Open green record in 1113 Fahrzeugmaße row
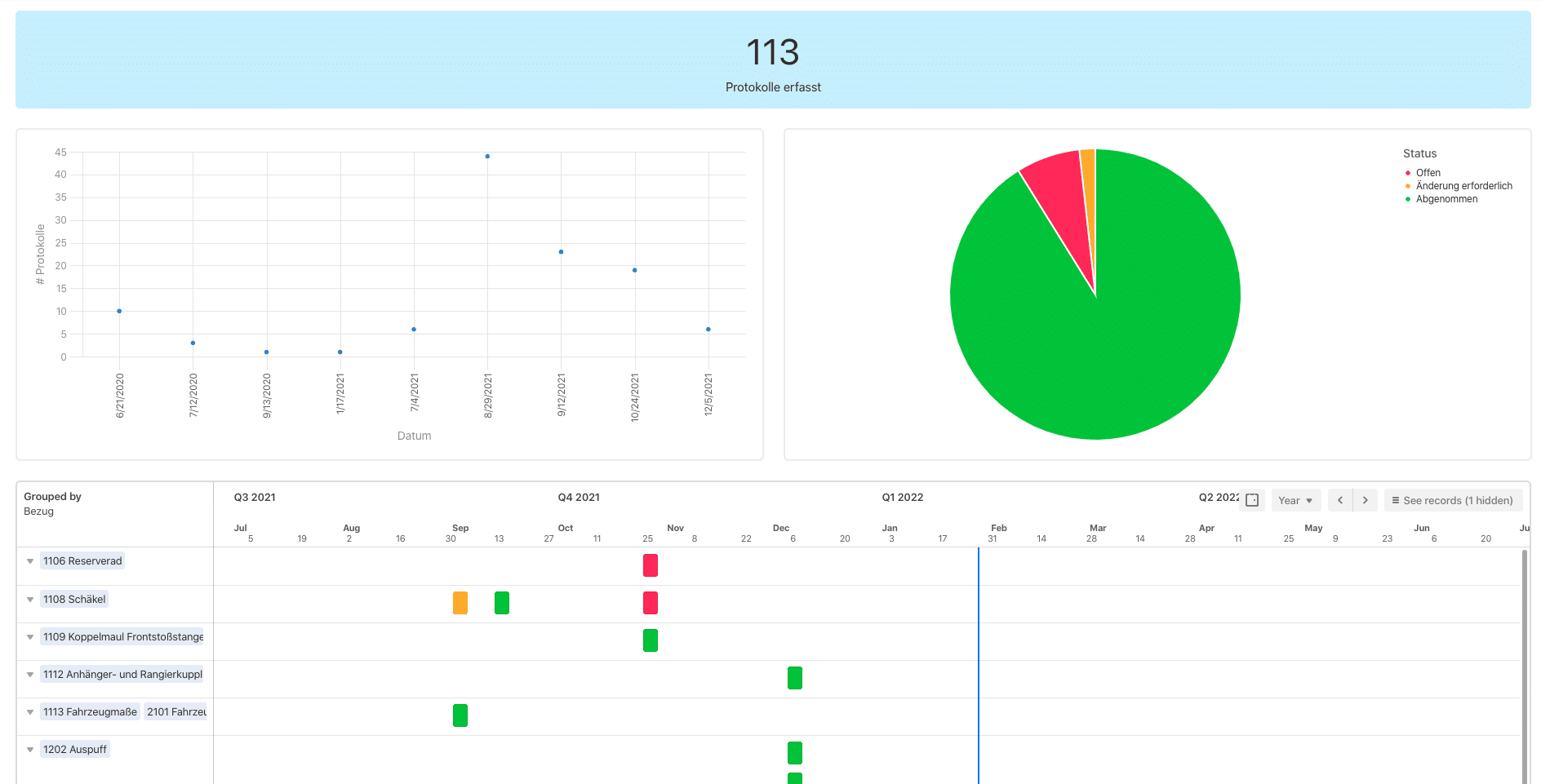Image resolution: width=1541 pixels, height=784 pixels. click(x=460, y=715)
